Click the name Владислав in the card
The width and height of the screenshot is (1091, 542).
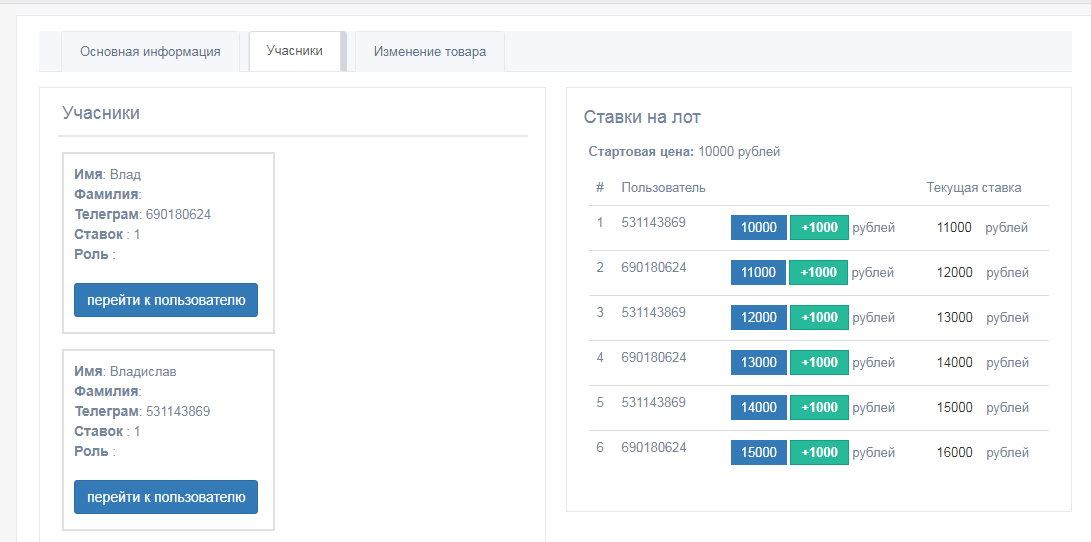pyautogui.click(x=143, y=372)
